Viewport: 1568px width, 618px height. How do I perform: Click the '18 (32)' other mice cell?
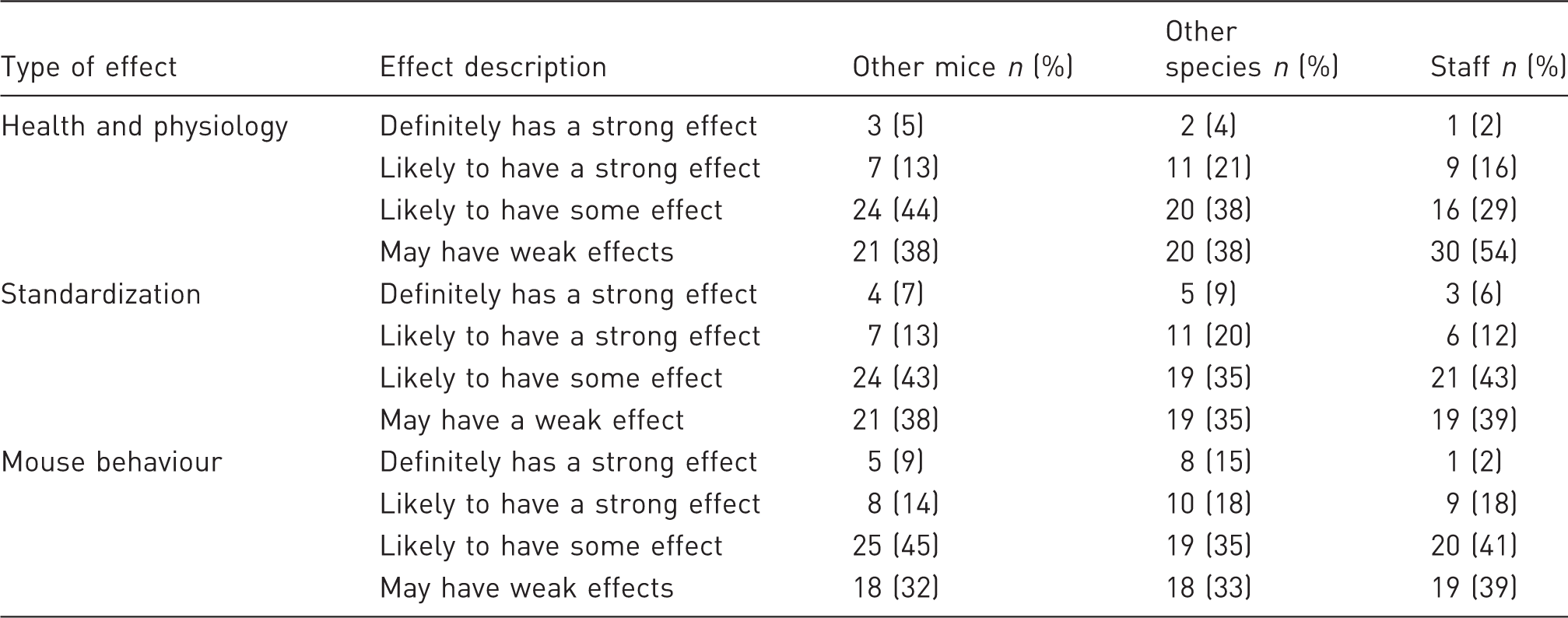[896, 588]
